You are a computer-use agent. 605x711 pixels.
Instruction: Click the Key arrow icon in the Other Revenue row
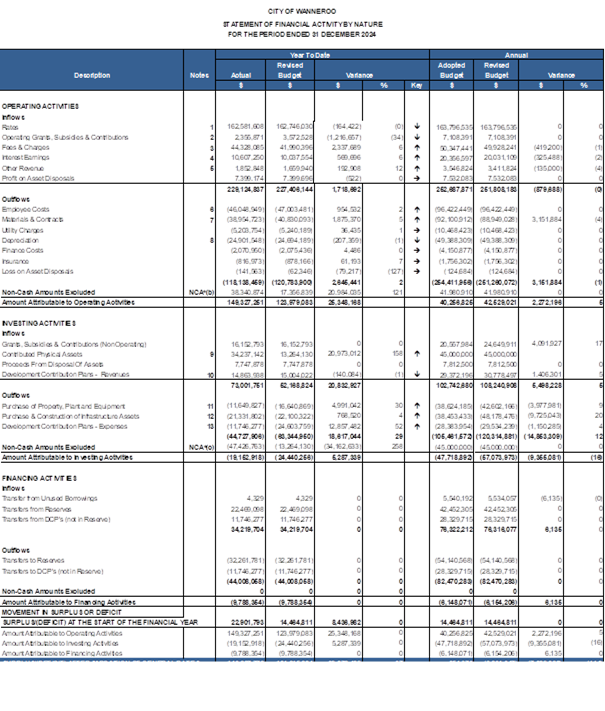[x=417, y=166]
